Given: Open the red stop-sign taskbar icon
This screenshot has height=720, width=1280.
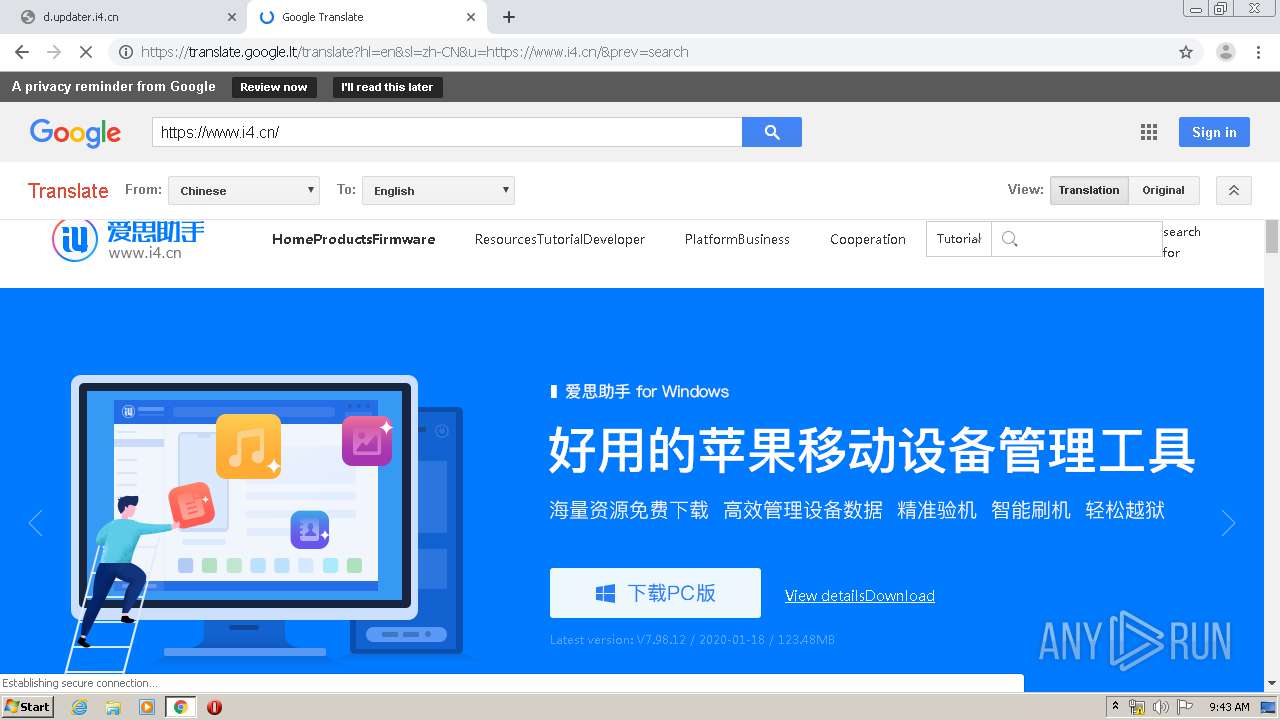Looking at the screenshot, I should (x=214, y=707).
